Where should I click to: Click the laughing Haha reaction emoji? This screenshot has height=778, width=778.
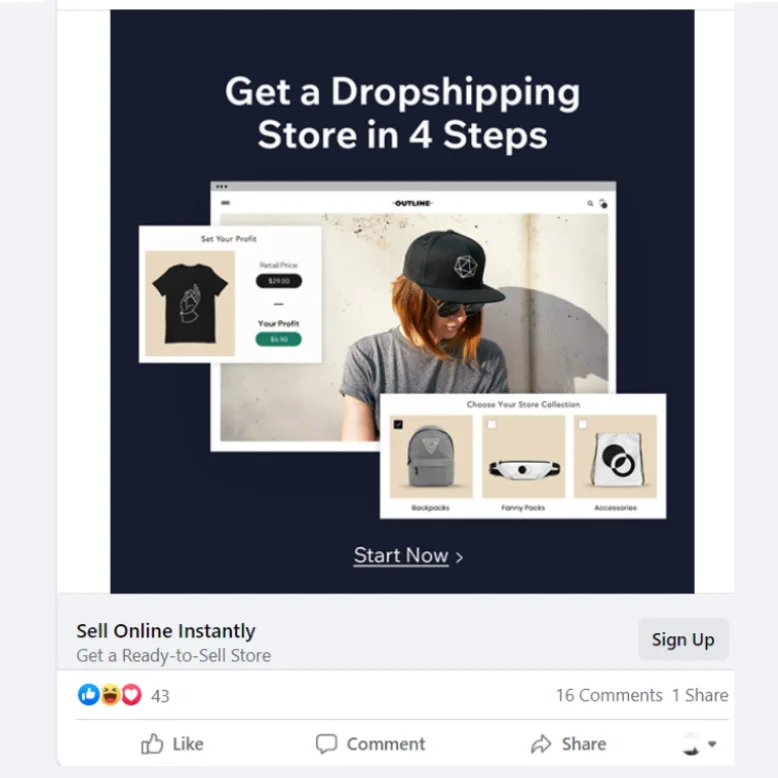(110, 695)
